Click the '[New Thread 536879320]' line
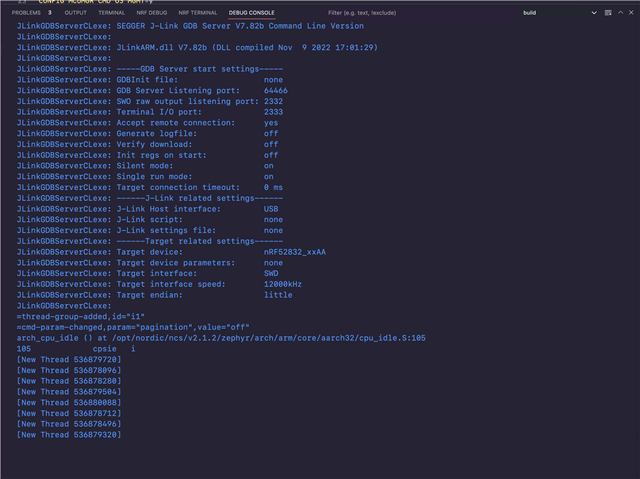The height and width of the screenshot is (479, 640). [x=69, y=435]
